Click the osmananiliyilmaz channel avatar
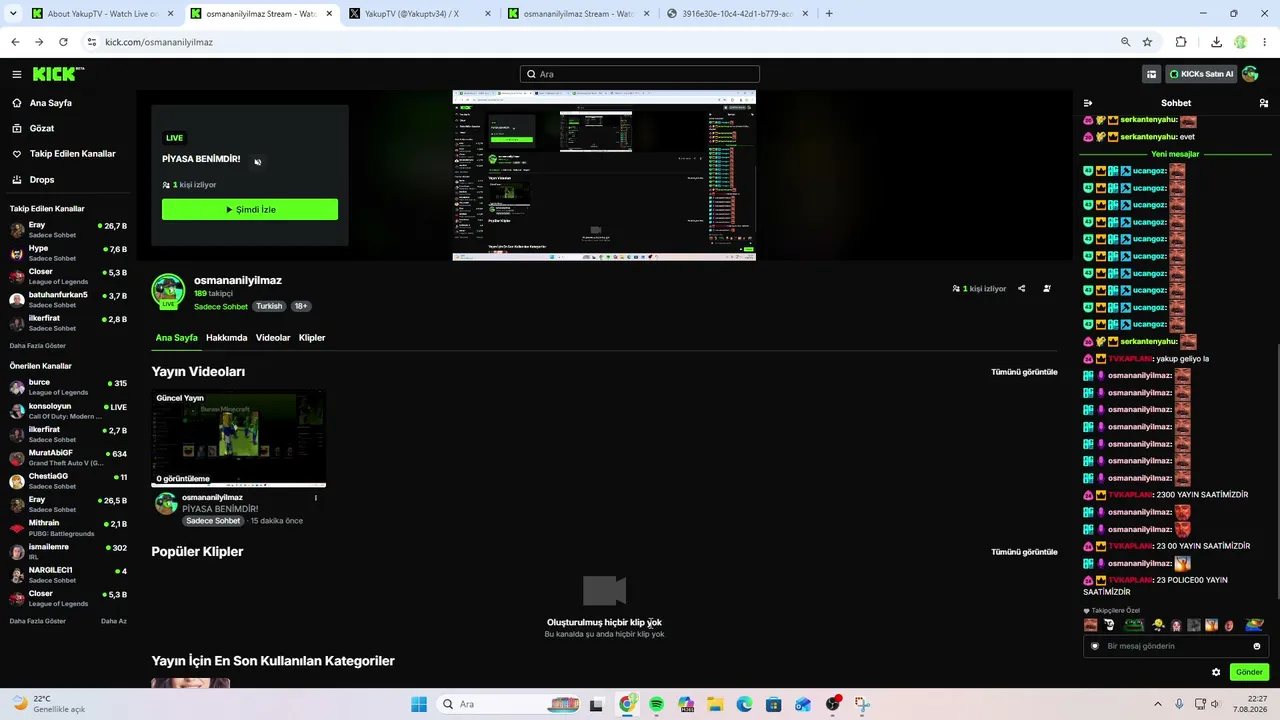 [168, 291]
